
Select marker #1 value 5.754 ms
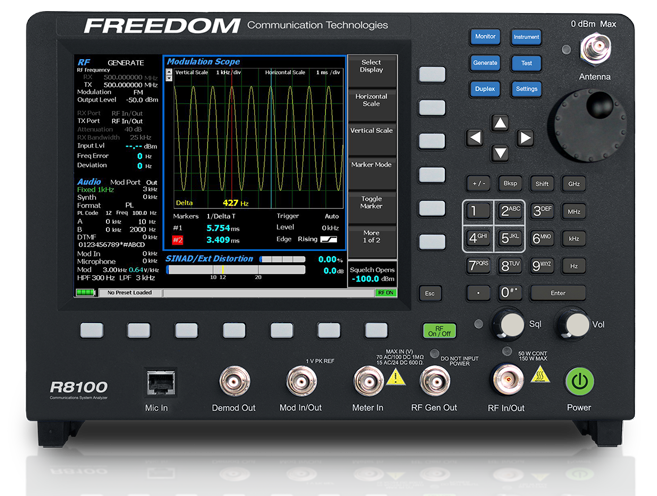click(x=223, y=228)
